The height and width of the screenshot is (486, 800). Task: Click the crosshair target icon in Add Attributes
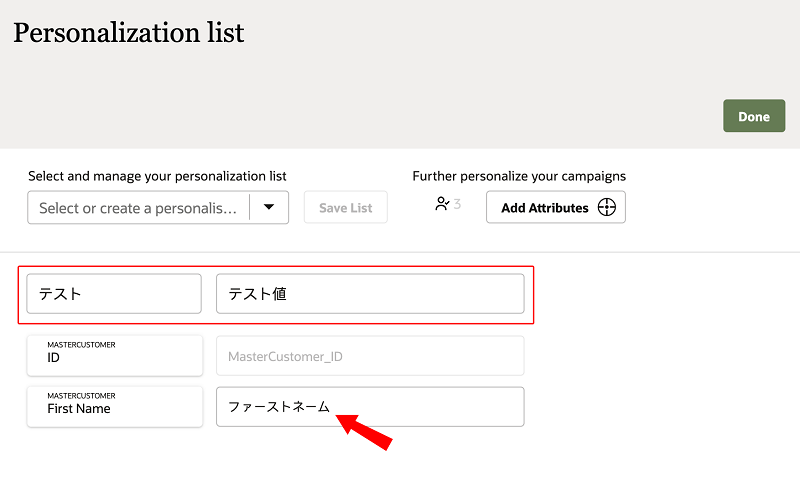tap(606, 208)
